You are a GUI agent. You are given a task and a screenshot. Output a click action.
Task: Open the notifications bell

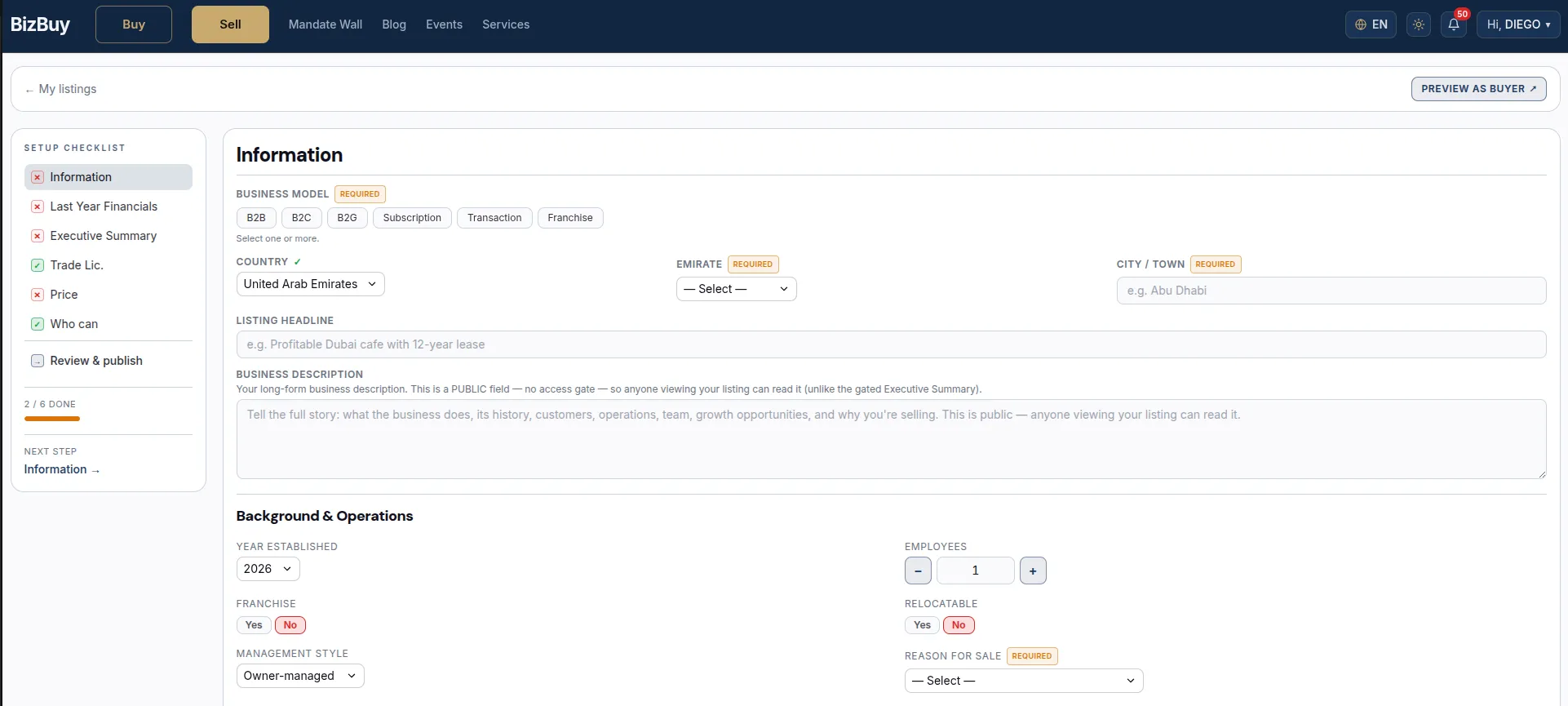point(1453,24)
